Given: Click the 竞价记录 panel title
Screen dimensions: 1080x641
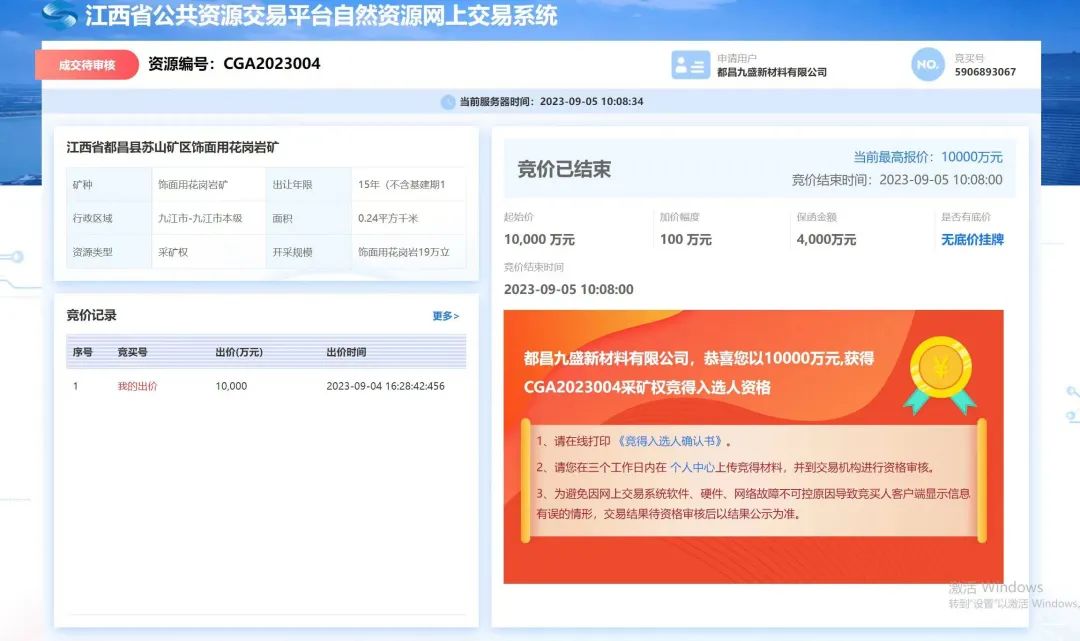Looking at the screenshot, I should tap(92, 315).
